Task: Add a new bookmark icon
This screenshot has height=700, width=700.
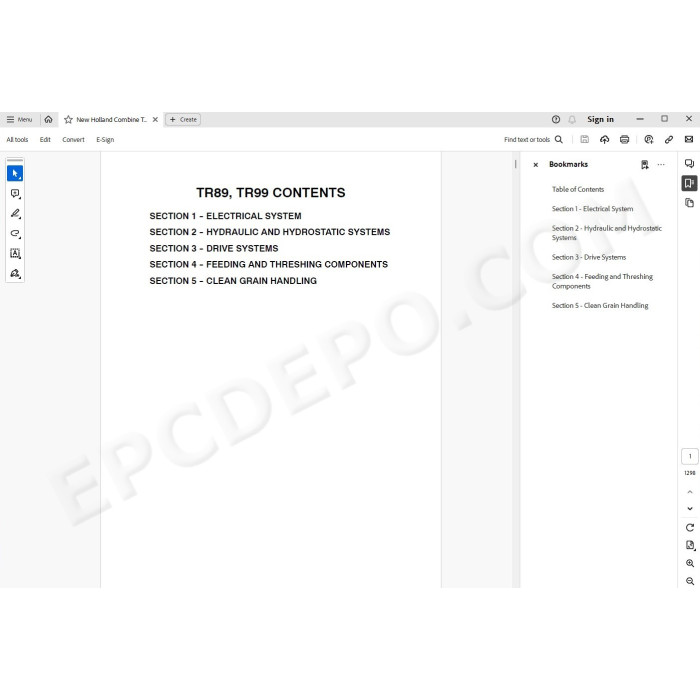Action: (x=645, y=165)
